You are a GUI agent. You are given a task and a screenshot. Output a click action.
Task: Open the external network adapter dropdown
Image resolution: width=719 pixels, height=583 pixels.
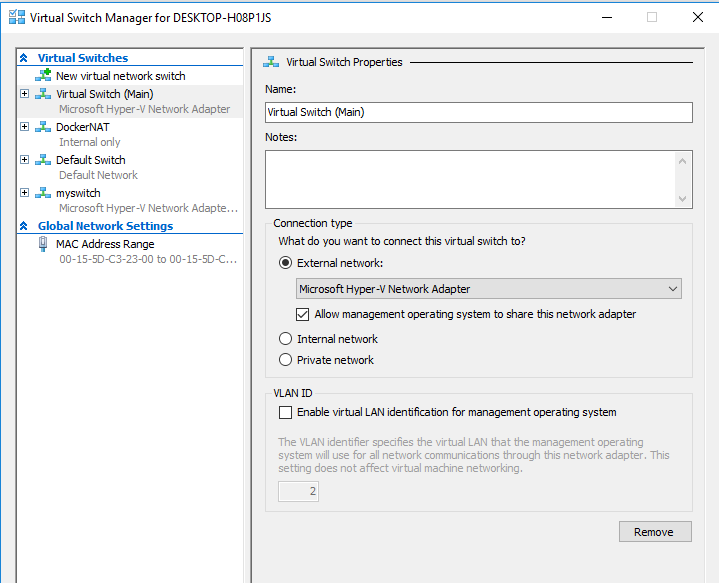click(489, 289)
